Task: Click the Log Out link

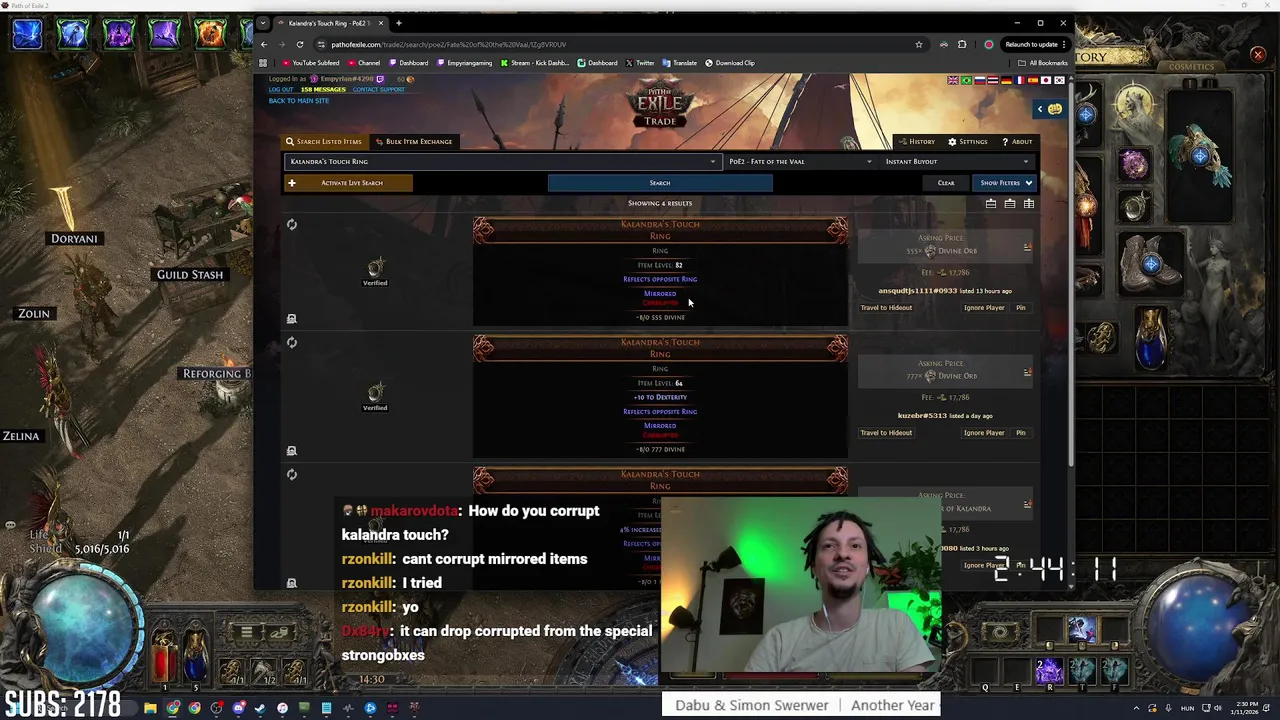Action: 281,89
